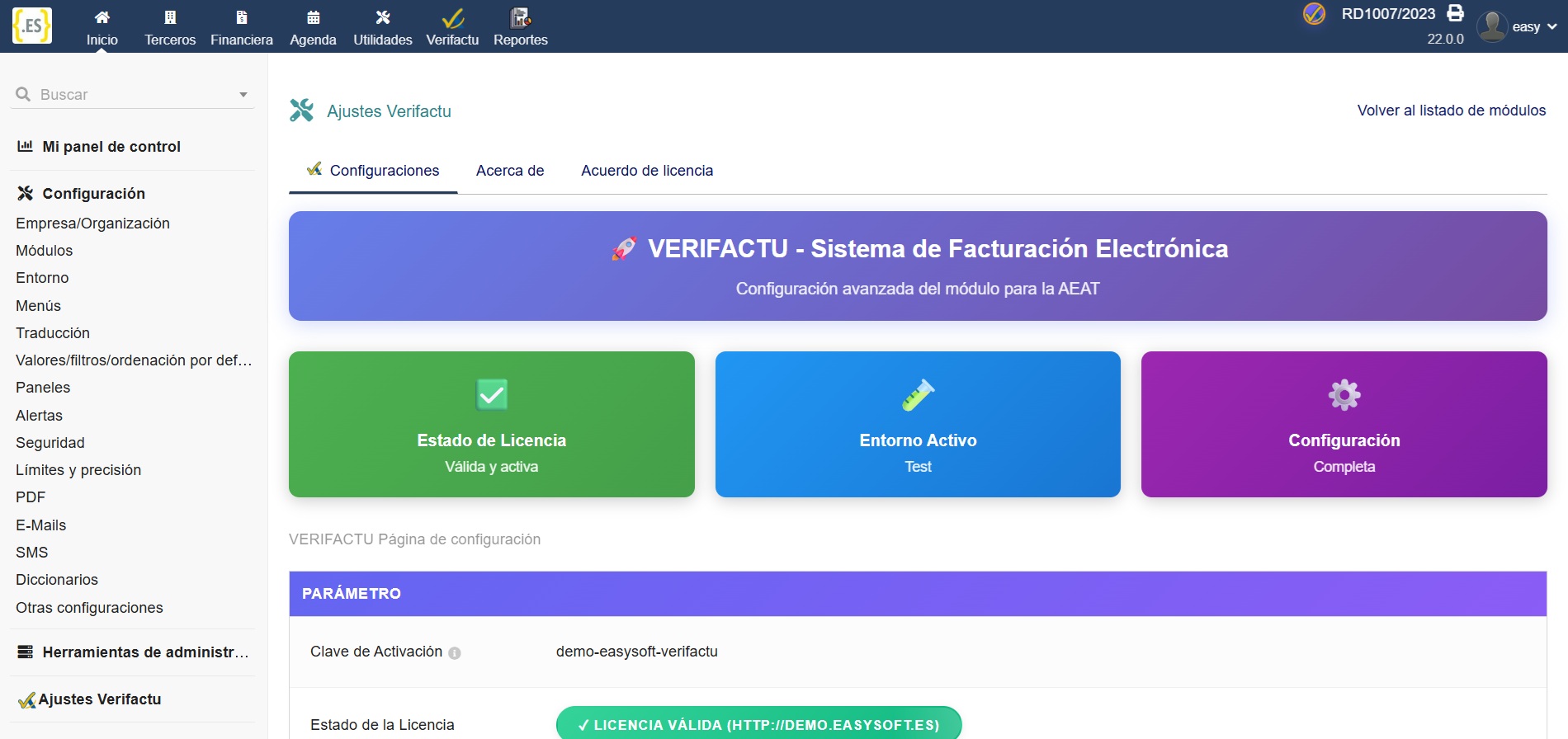Expand the Buscar search dropdown arrow

click(x=243, y=95)
